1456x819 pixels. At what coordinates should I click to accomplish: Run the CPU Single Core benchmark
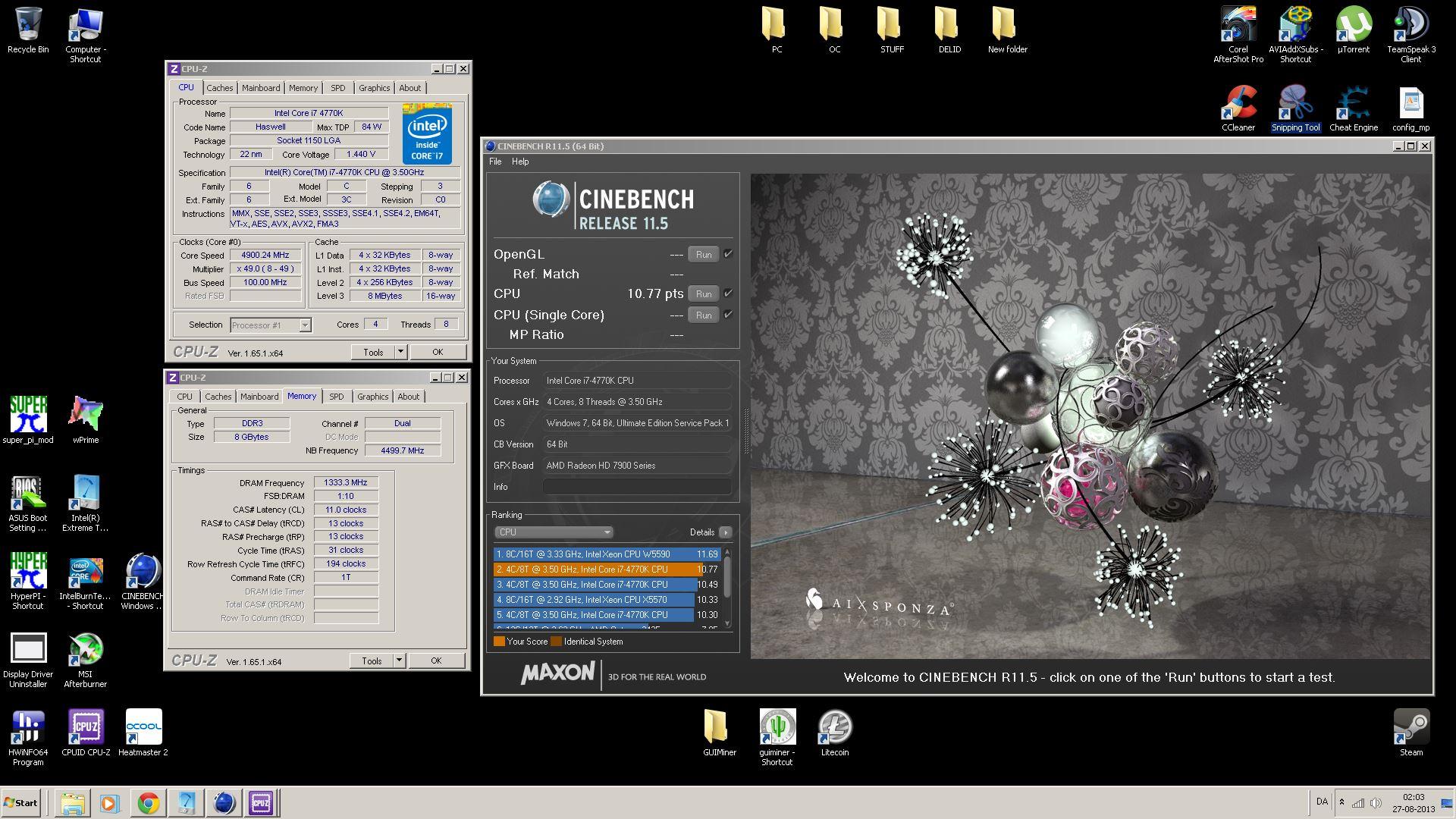704,315
